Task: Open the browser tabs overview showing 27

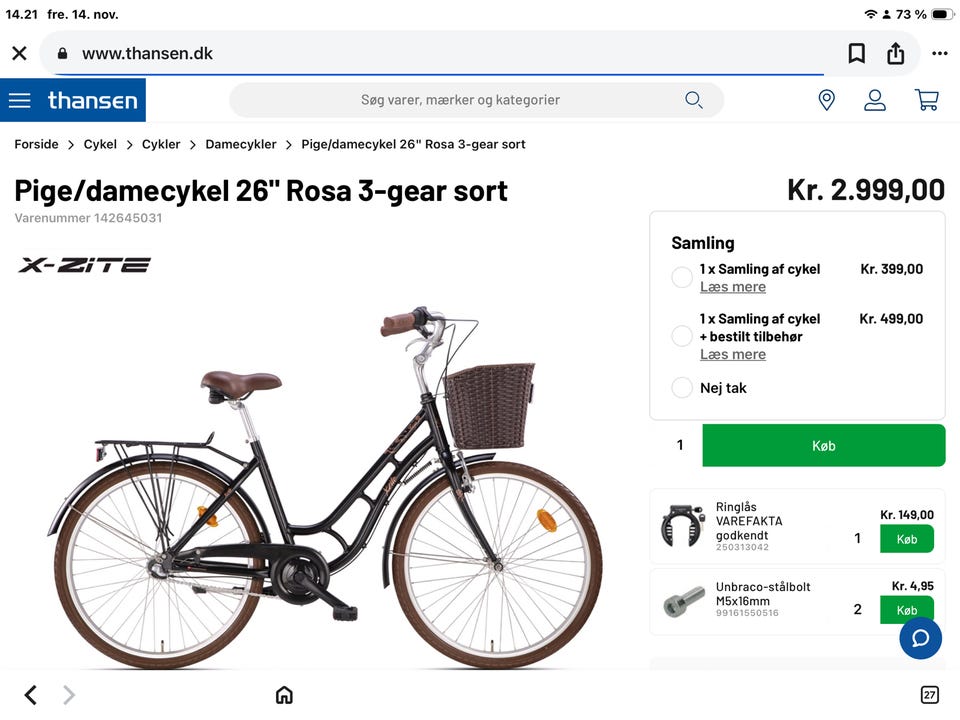Action: pyautogui.click(x=929, y=695)
